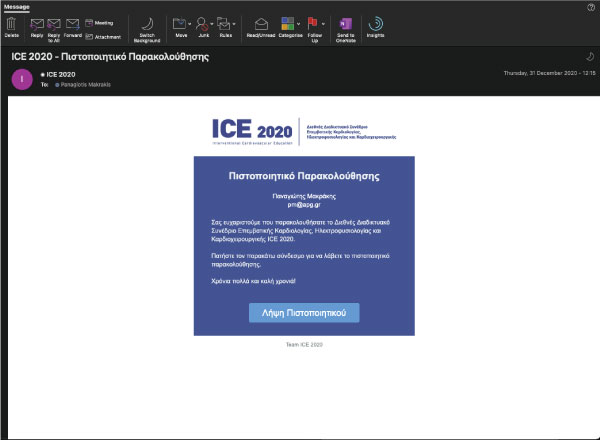Click the Rules icon
Image resolution: width=600 pixels, height=440 pixels.
tap(223, 24)
